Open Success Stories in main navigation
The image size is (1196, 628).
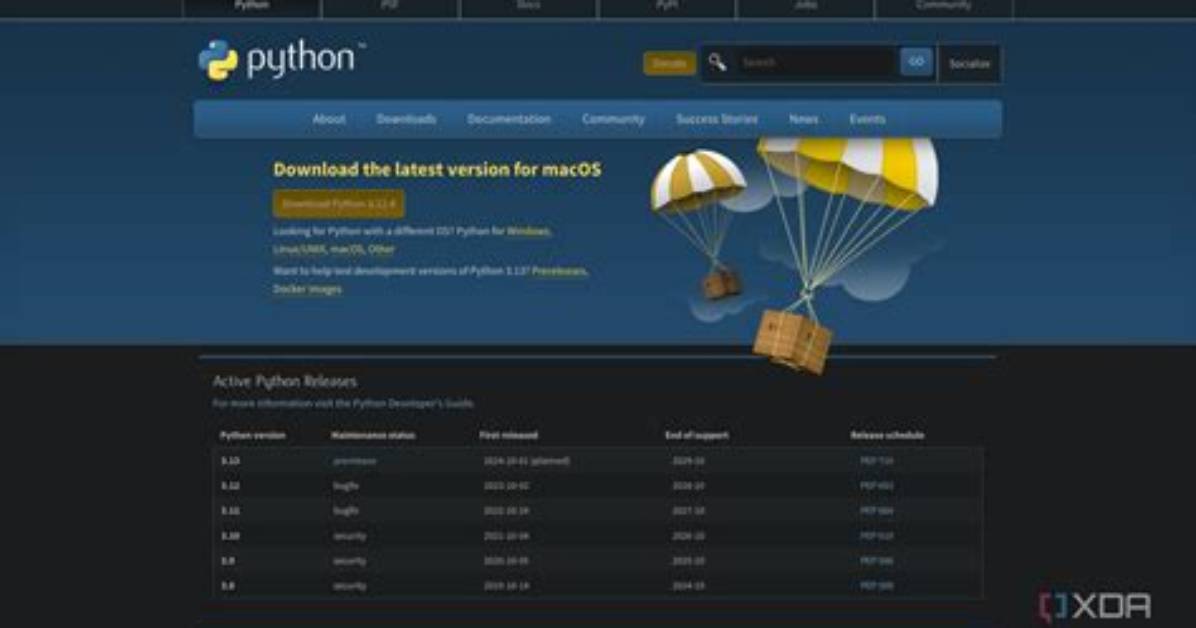click(x=717, y=119)
